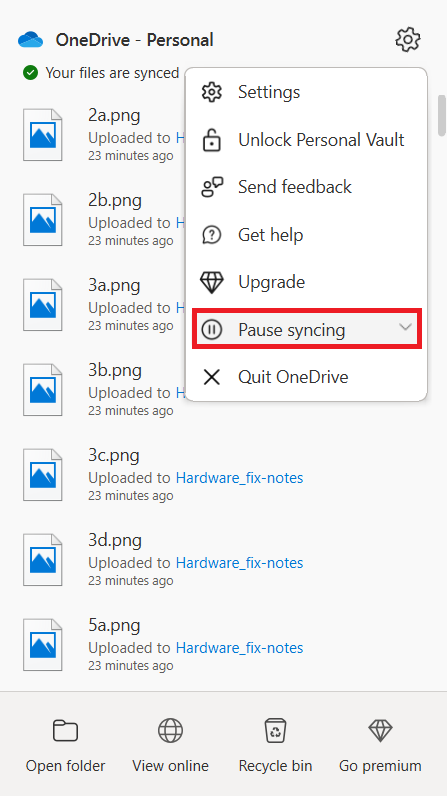Click the vertical scrollbar of the file list
Screen dimensions: 447x796
(442, 115)
